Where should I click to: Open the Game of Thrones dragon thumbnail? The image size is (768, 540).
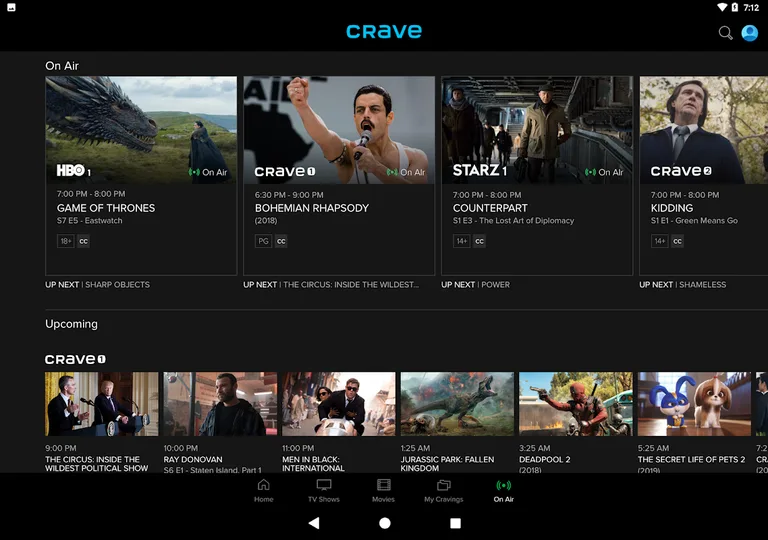click(141, 130)
